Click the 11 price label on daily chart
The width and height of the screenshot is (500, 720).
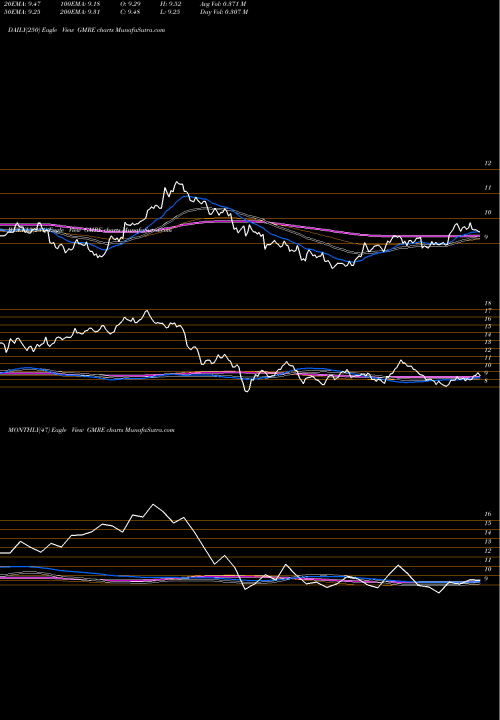[488, 188]
